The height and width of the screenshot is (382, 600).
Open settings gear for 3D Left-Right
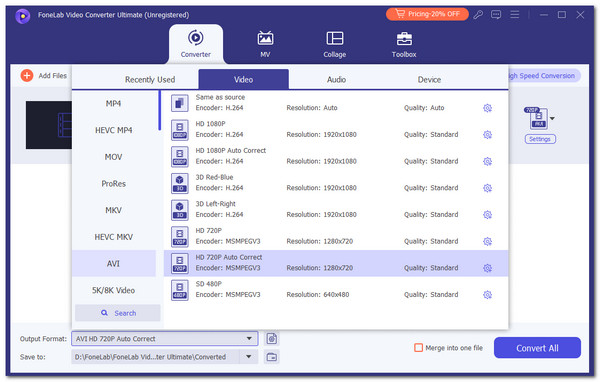(x=487, y=215)
